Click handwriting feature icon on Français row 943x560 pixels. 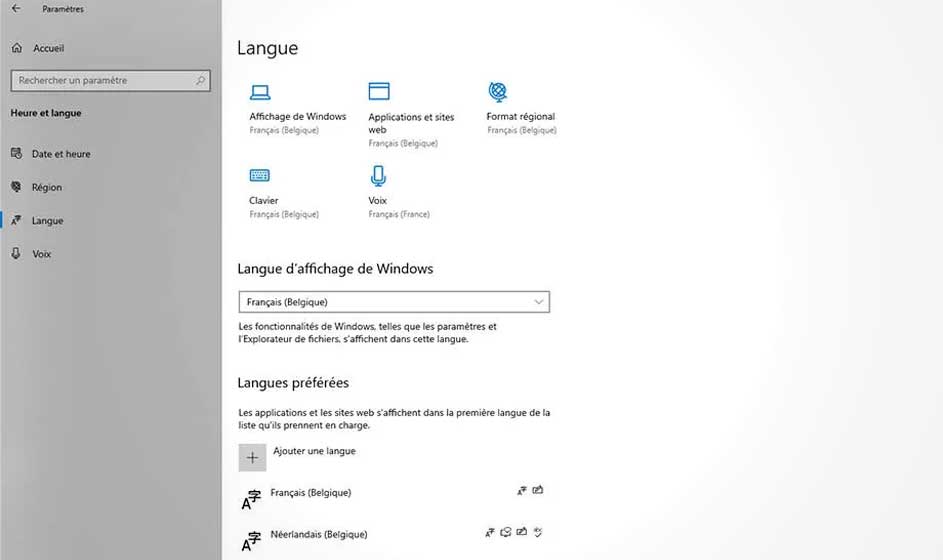point(538,490)
